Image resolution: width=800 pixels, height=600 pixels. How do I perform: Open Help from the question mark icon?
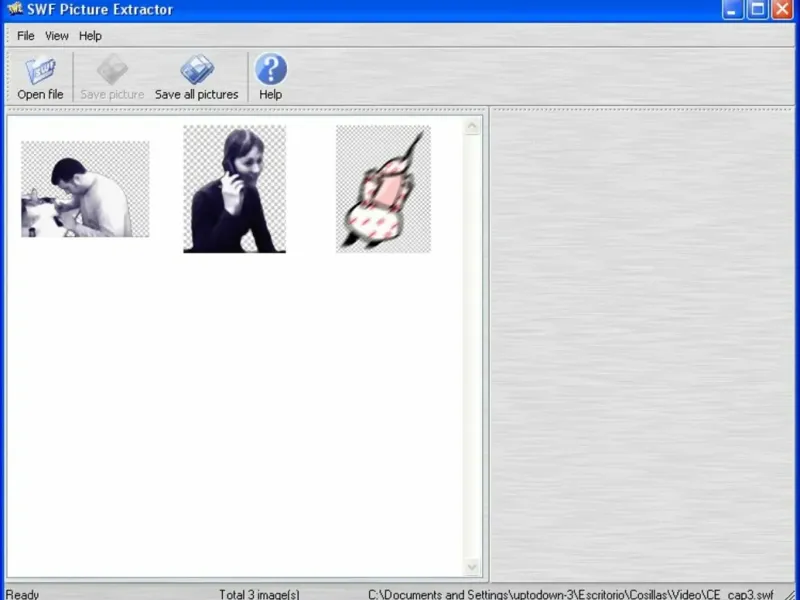[x=271, y=69]
